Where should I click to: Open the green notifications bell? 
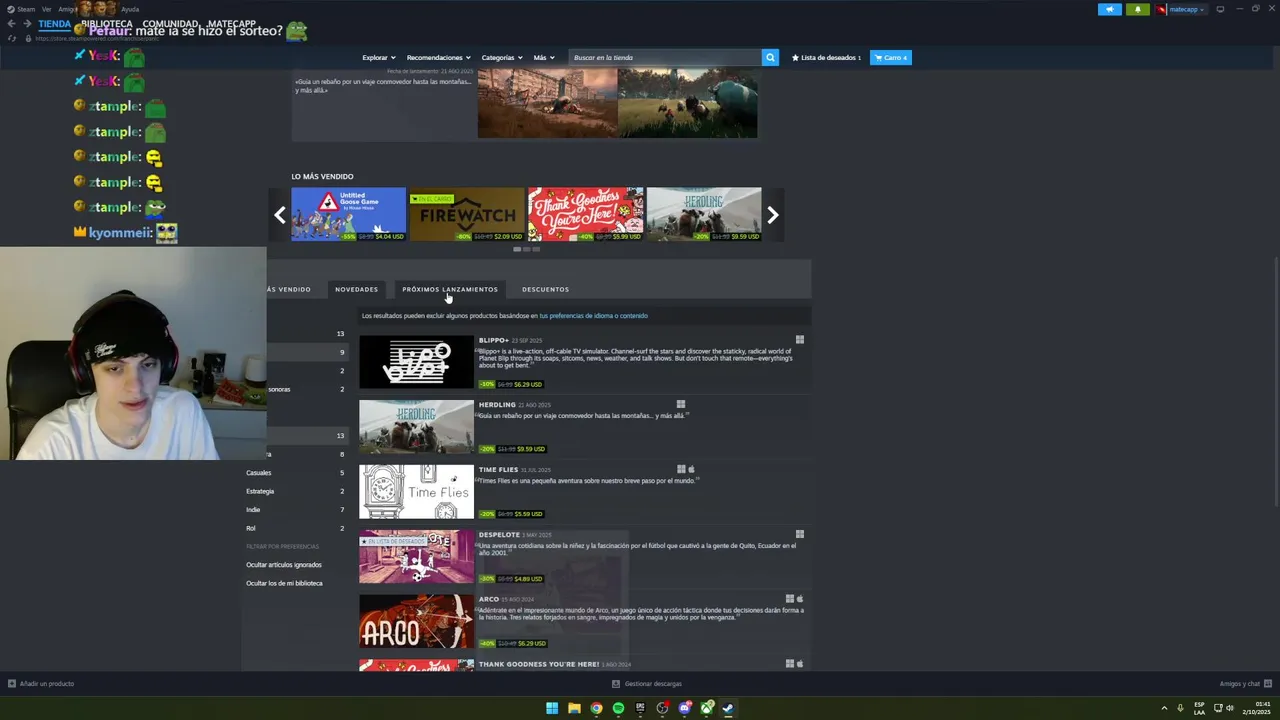click(x=1138, y=9)
